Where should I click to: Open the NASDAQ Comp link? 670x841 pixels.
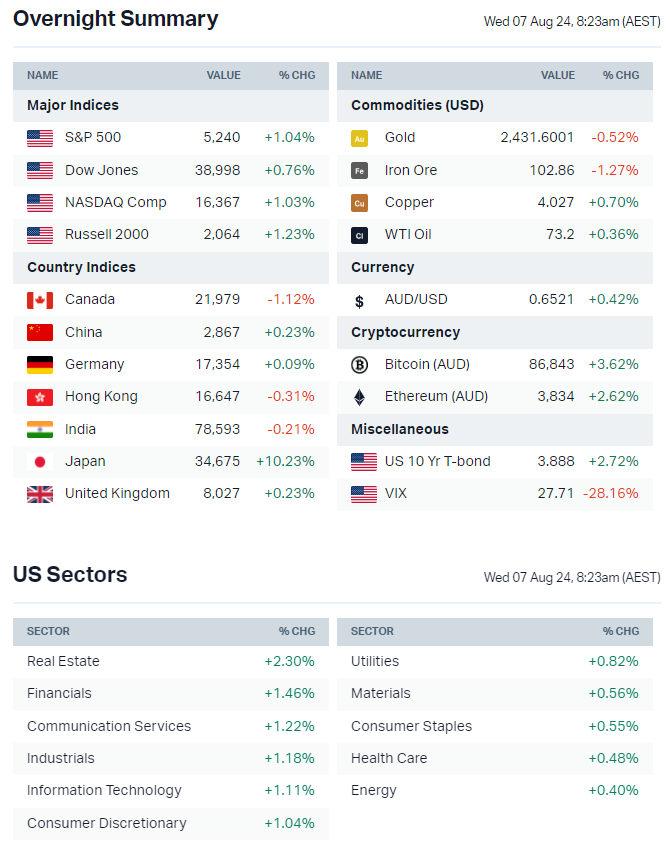coord(115,203)
